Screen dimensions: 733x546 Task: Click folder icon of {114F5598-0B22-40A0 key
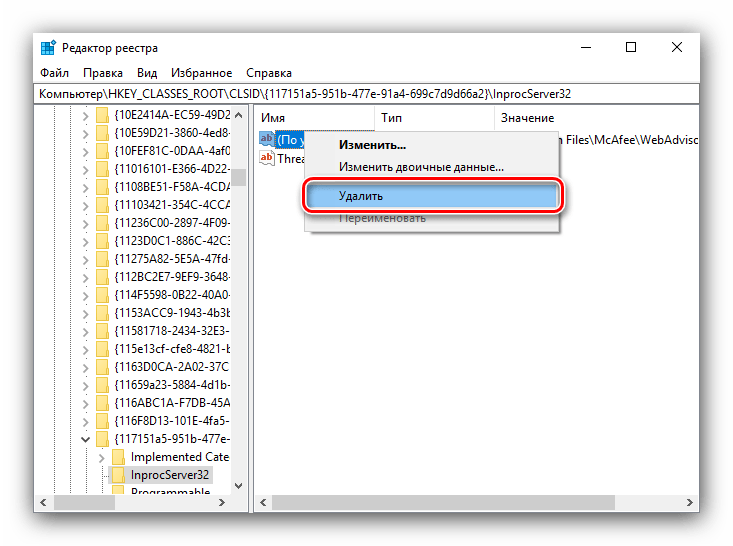point(102,295)
